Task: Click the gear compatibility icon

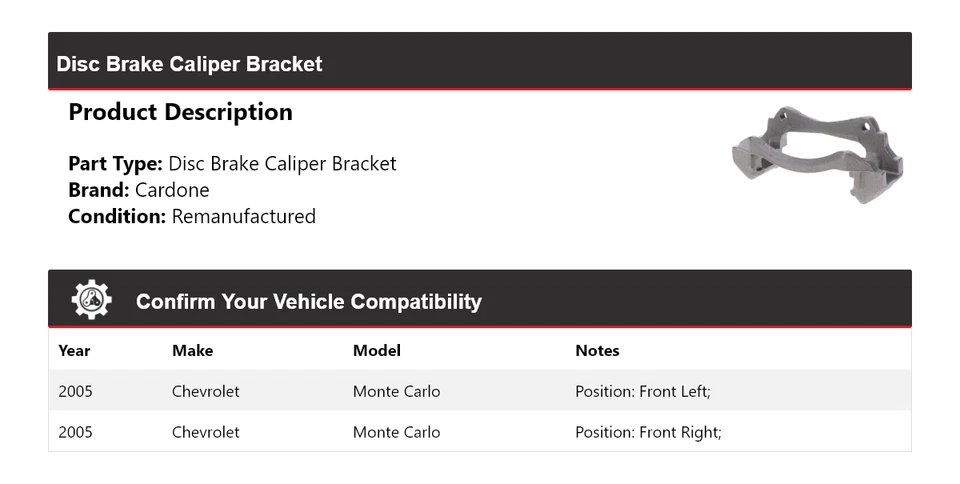Action: pyautogui.click(x=91, y=300)
